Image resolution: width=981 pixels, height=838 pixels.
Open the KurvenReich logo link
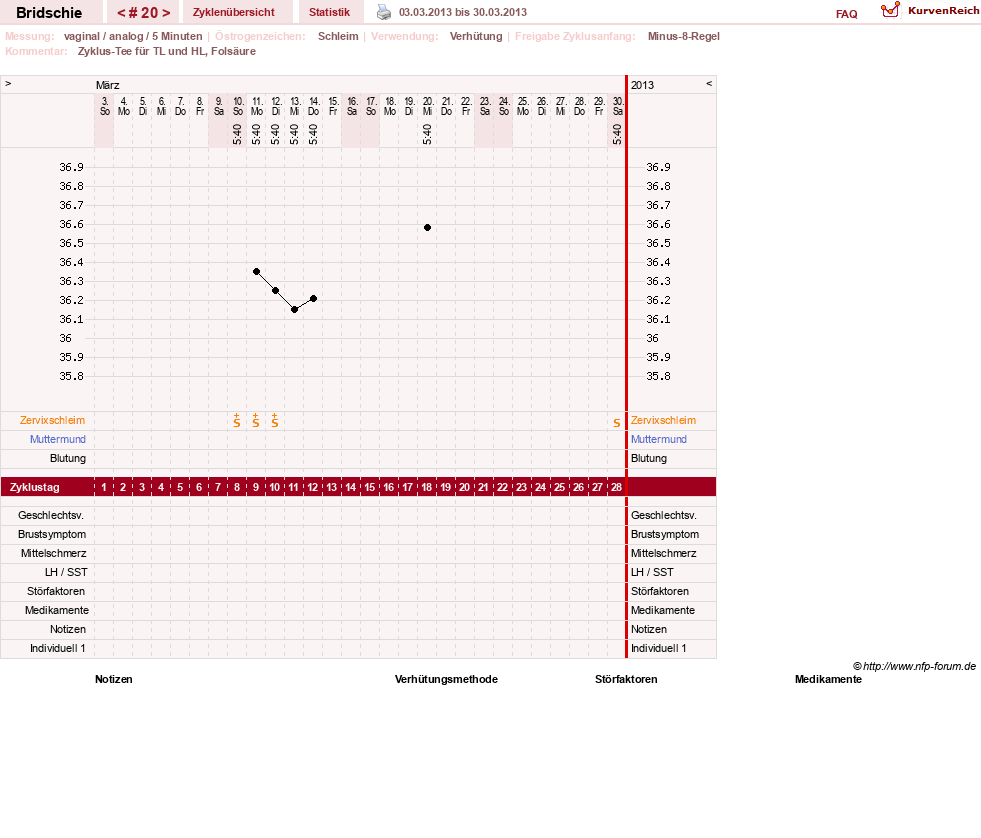coord(930,11)
